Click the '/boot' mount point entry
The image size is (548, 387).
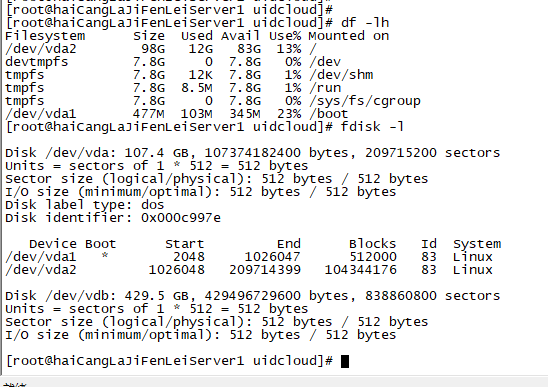click(329, 114)
